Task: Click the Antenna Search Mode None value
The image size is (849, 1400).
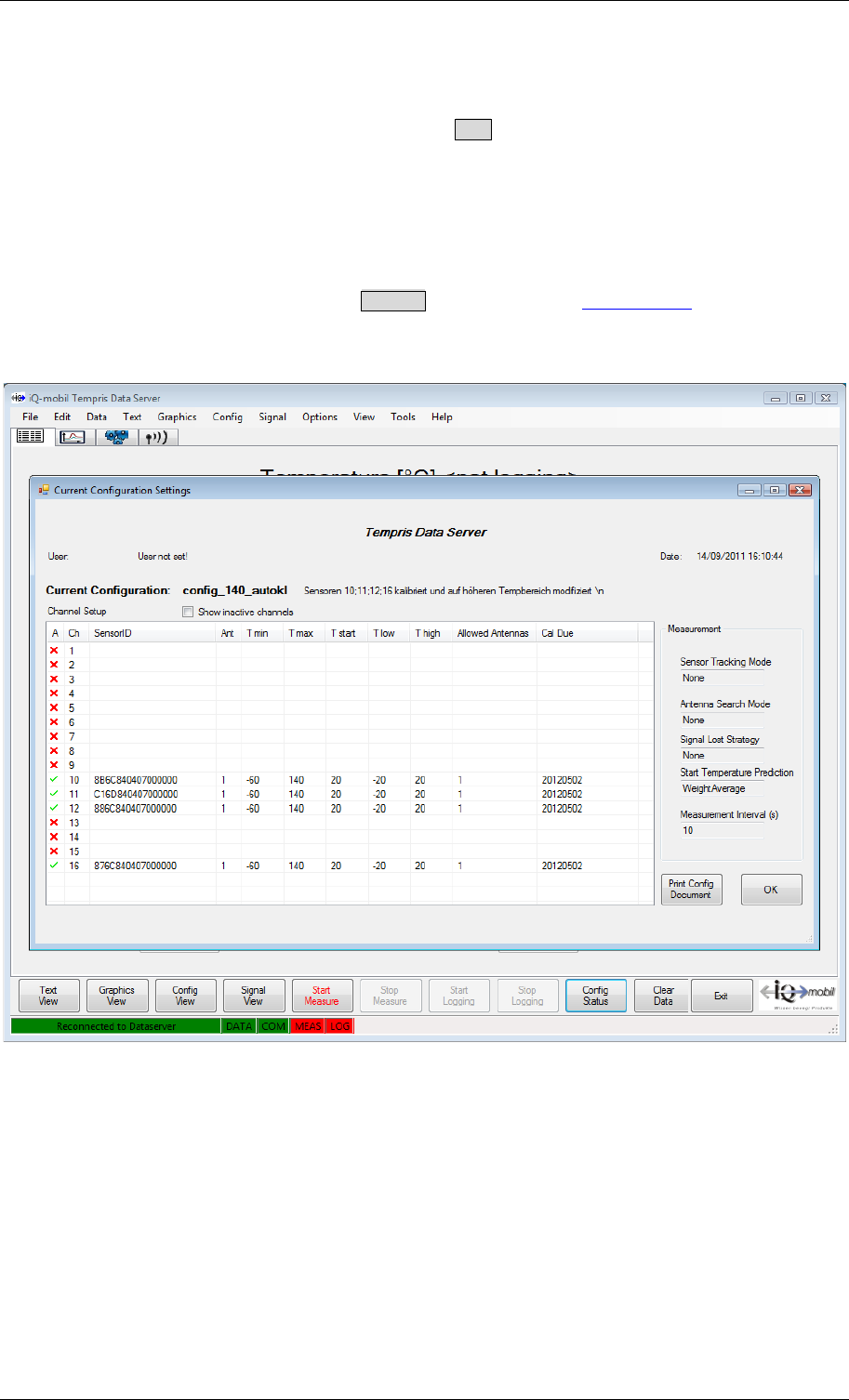Action: [x=721, y=720]
